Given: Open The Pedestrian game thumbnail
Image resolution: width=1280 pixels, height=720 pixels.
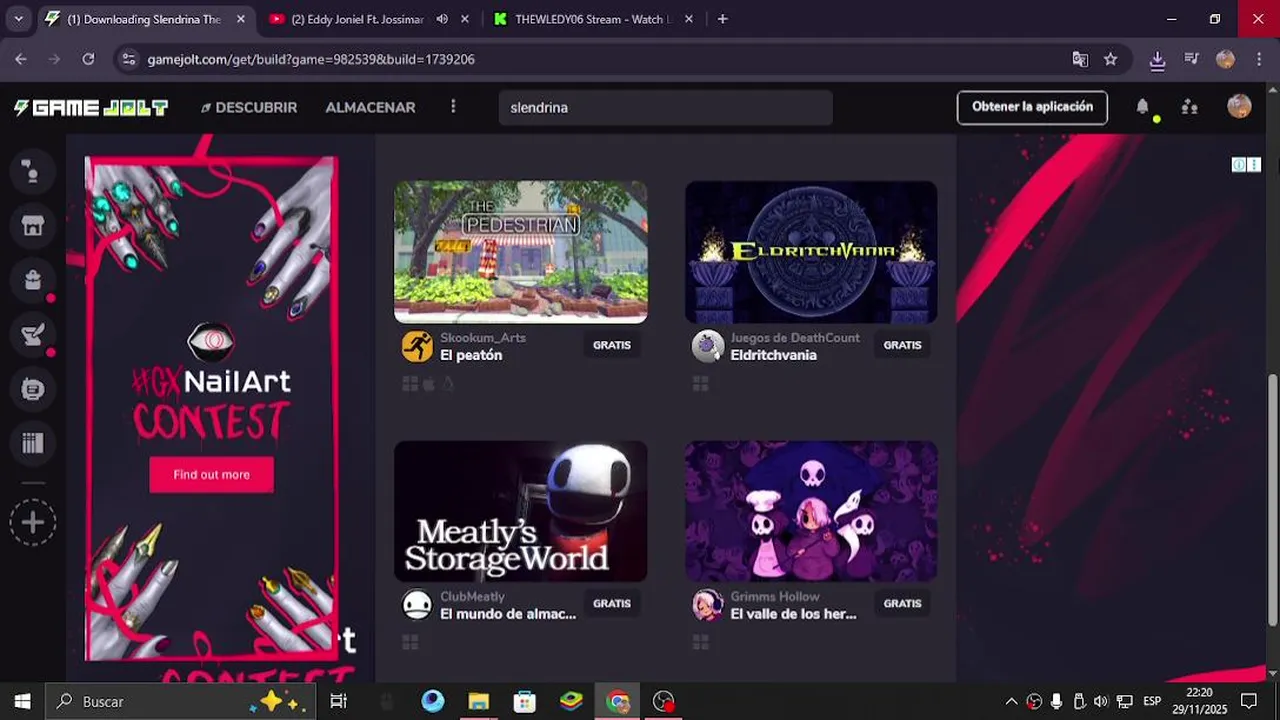Looking at the screenshot, I should point(520,252).
